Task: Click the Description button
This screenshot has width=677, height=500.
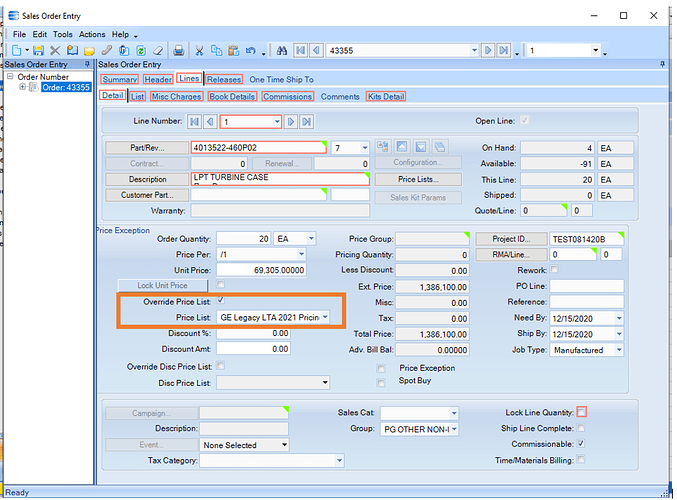Action: point(147,179)
